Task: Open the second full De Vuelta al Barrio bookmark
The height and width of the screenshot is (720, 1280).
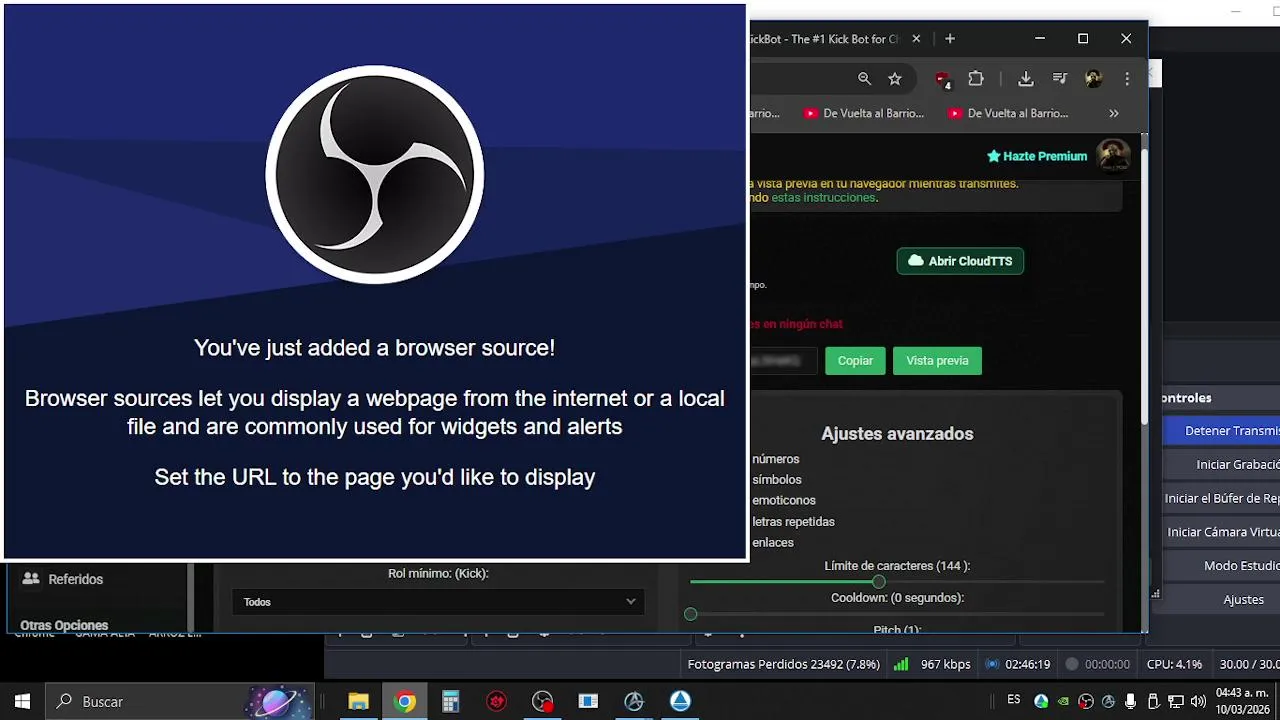Action: click(x=1009, y=113)
